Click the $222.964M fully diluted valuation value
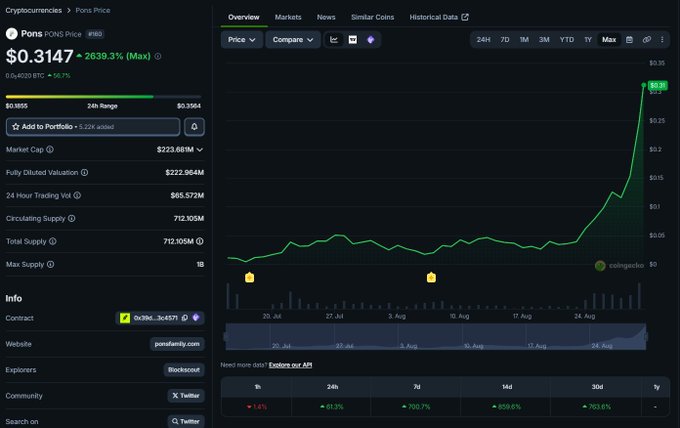This screenshot has height=428, width=680. pyautogui.click(x=184, y=173)
